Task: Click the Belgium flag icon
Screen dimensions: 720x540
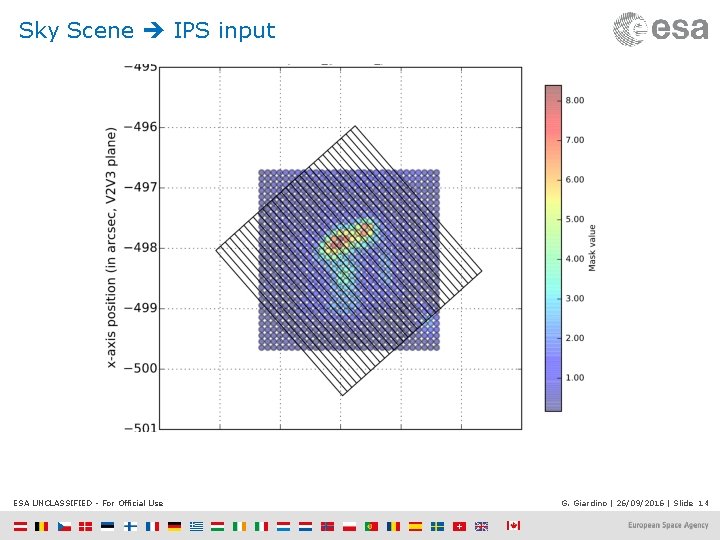Action: tap(41, 526)
